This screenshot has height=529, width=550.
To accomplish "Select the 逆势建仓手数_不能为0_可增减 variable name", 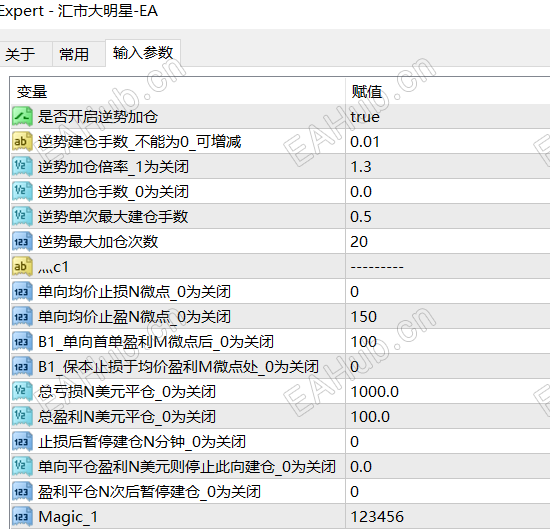I will (140, 142).
